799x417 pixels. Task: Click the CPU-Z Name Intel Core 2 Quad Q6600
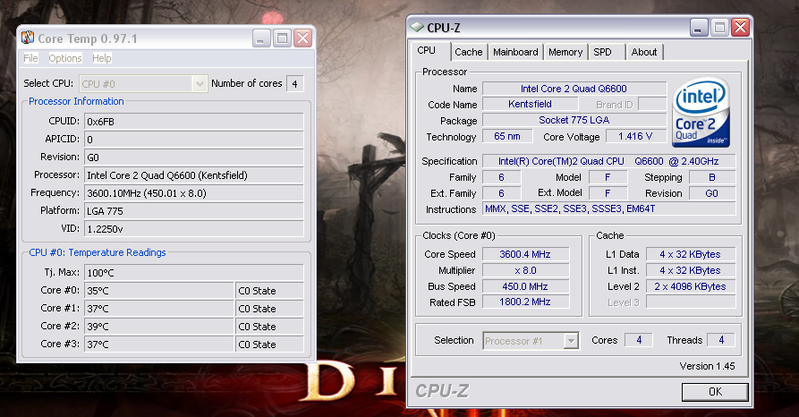click(x=574, y=89)
